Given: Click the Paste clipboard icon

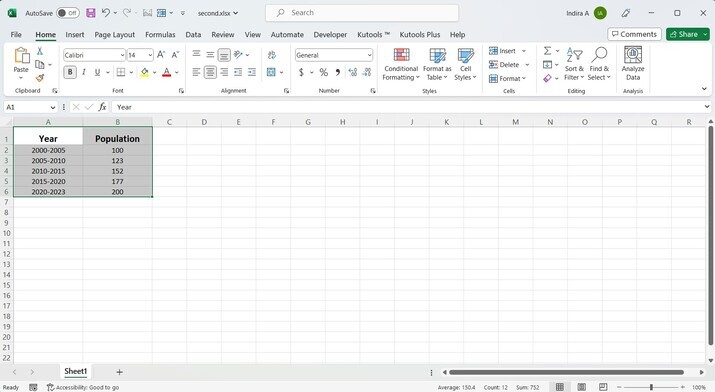Looking at the screenshot, I should point(21,56).
